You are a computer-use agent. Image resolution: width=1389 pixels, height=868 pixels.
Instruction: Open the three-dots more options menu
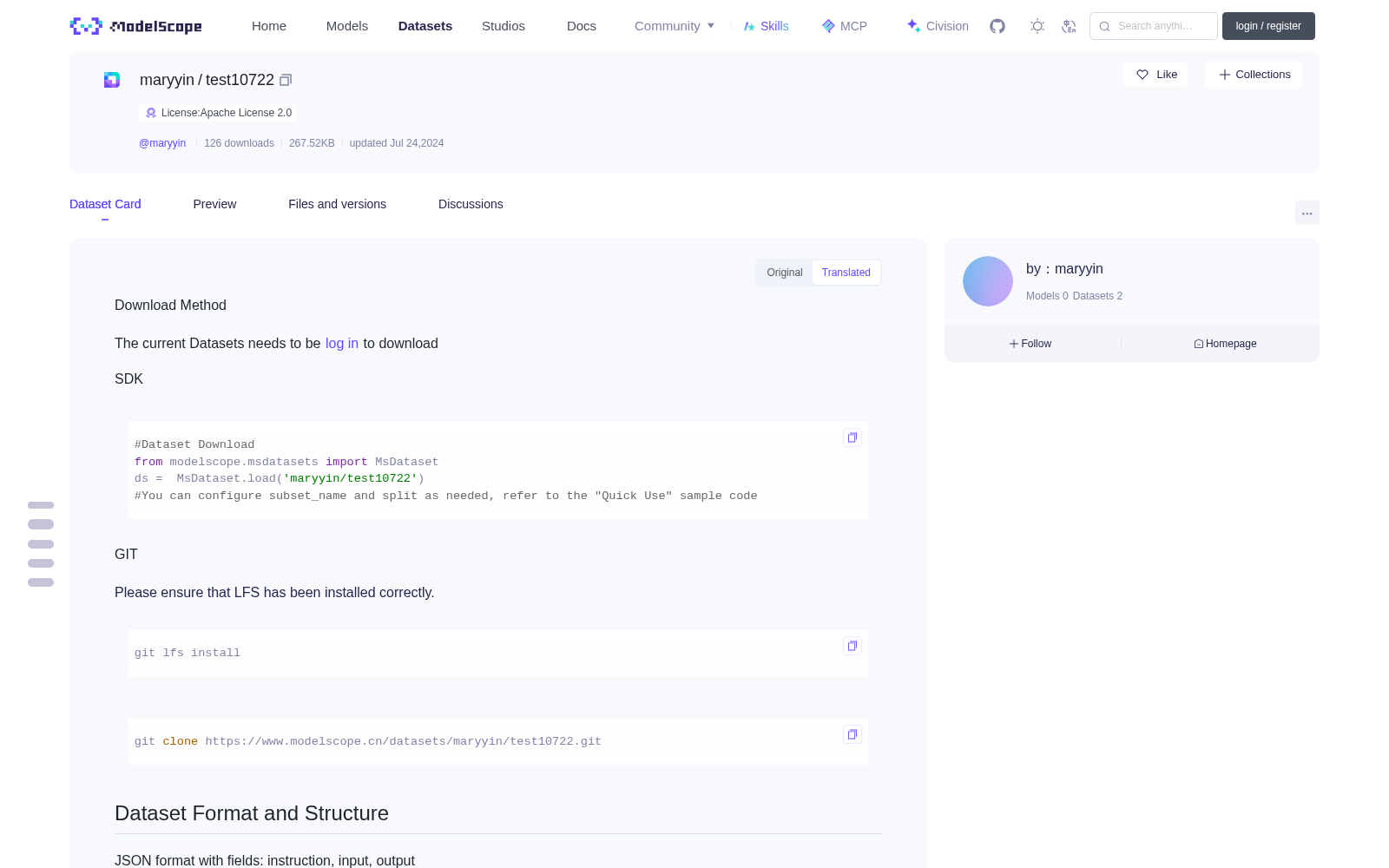(1307, 213)
